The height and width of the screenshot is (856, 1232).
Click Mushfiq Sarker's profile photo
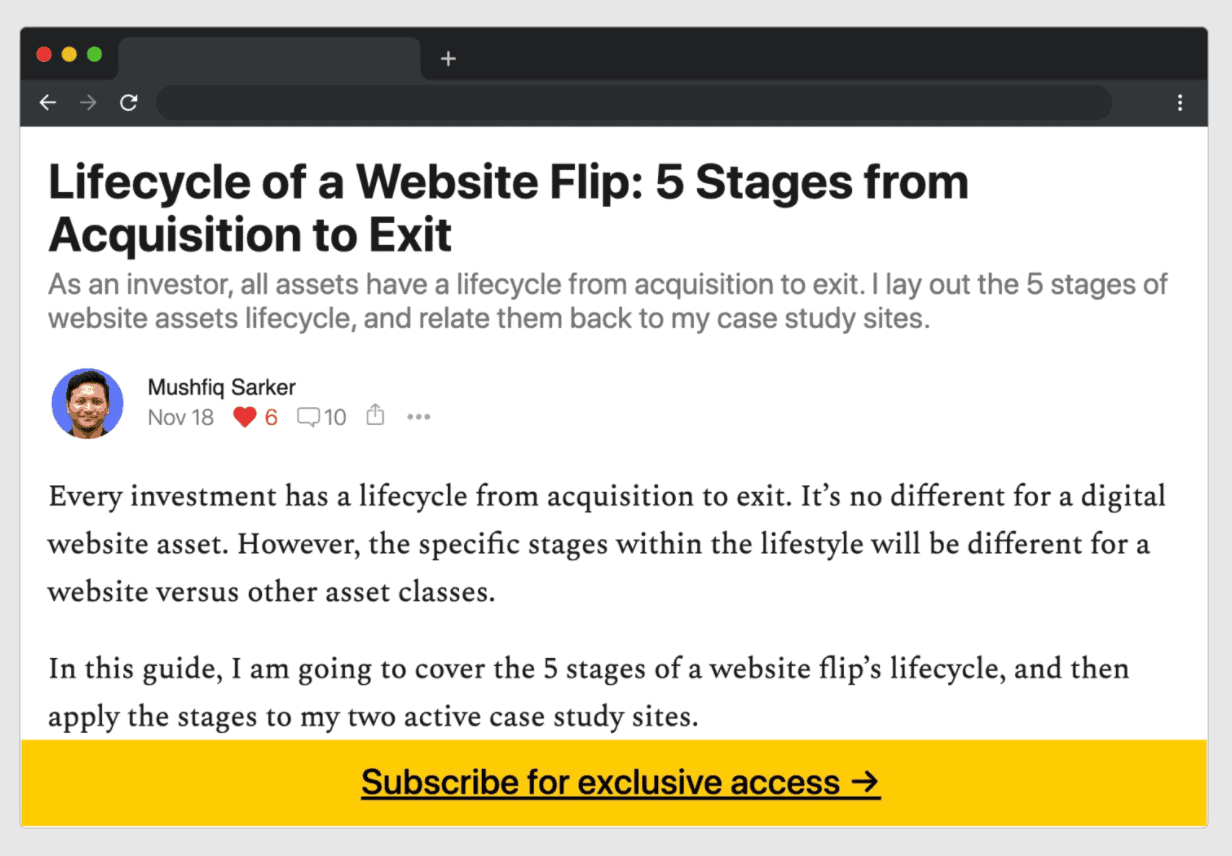(87, 403)
